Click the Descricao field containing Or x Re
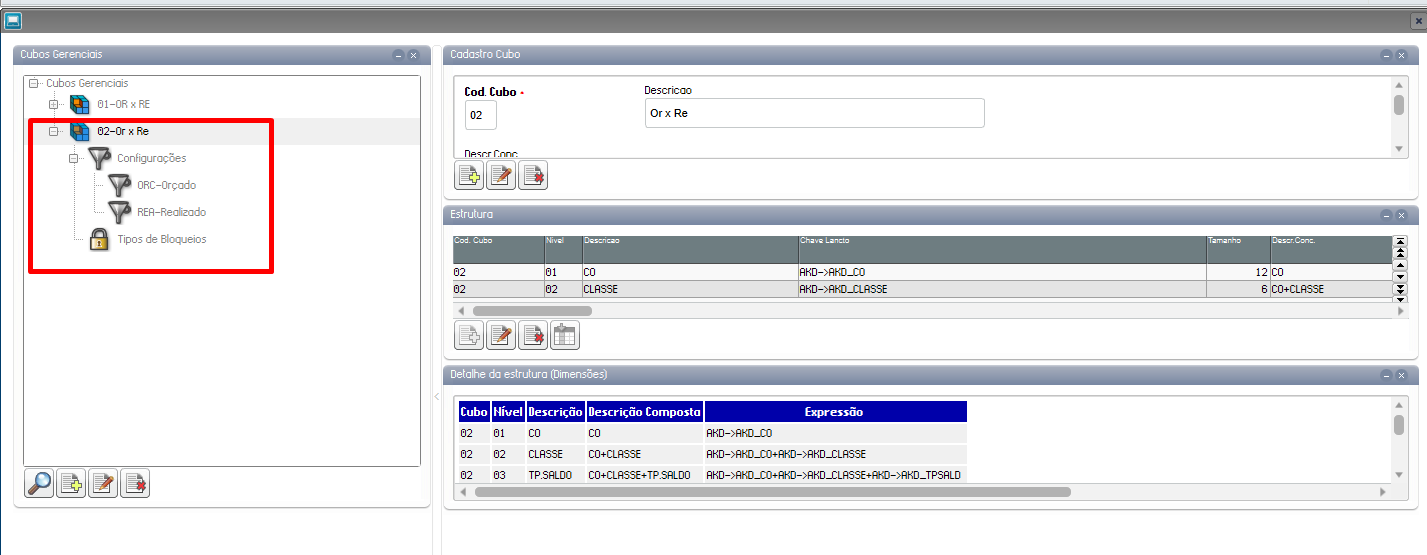The width and height of the screenshot is (1427, 555). [814, 113]
